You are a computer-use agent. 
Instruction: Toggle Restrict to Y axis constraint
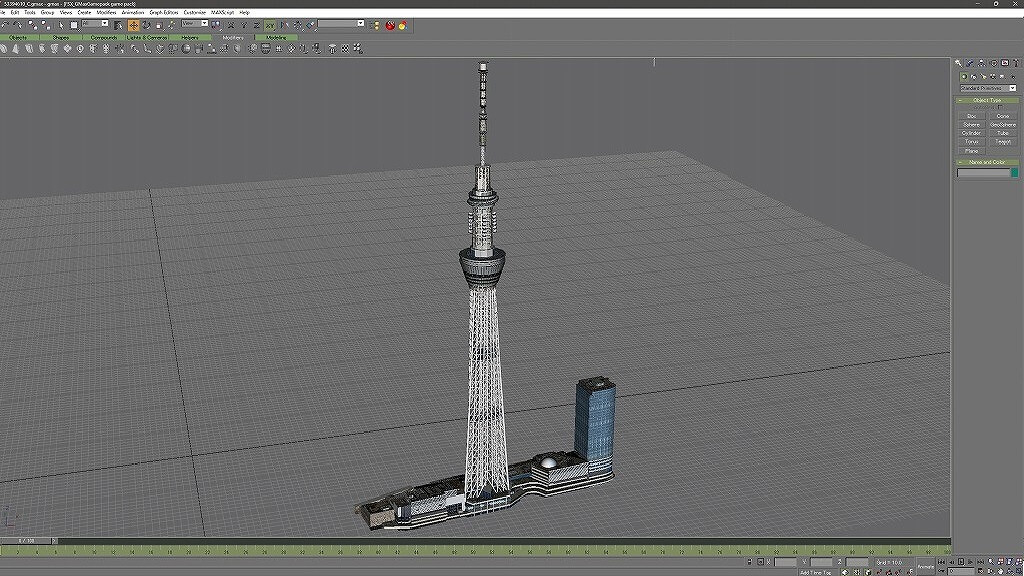click(244, 25)
